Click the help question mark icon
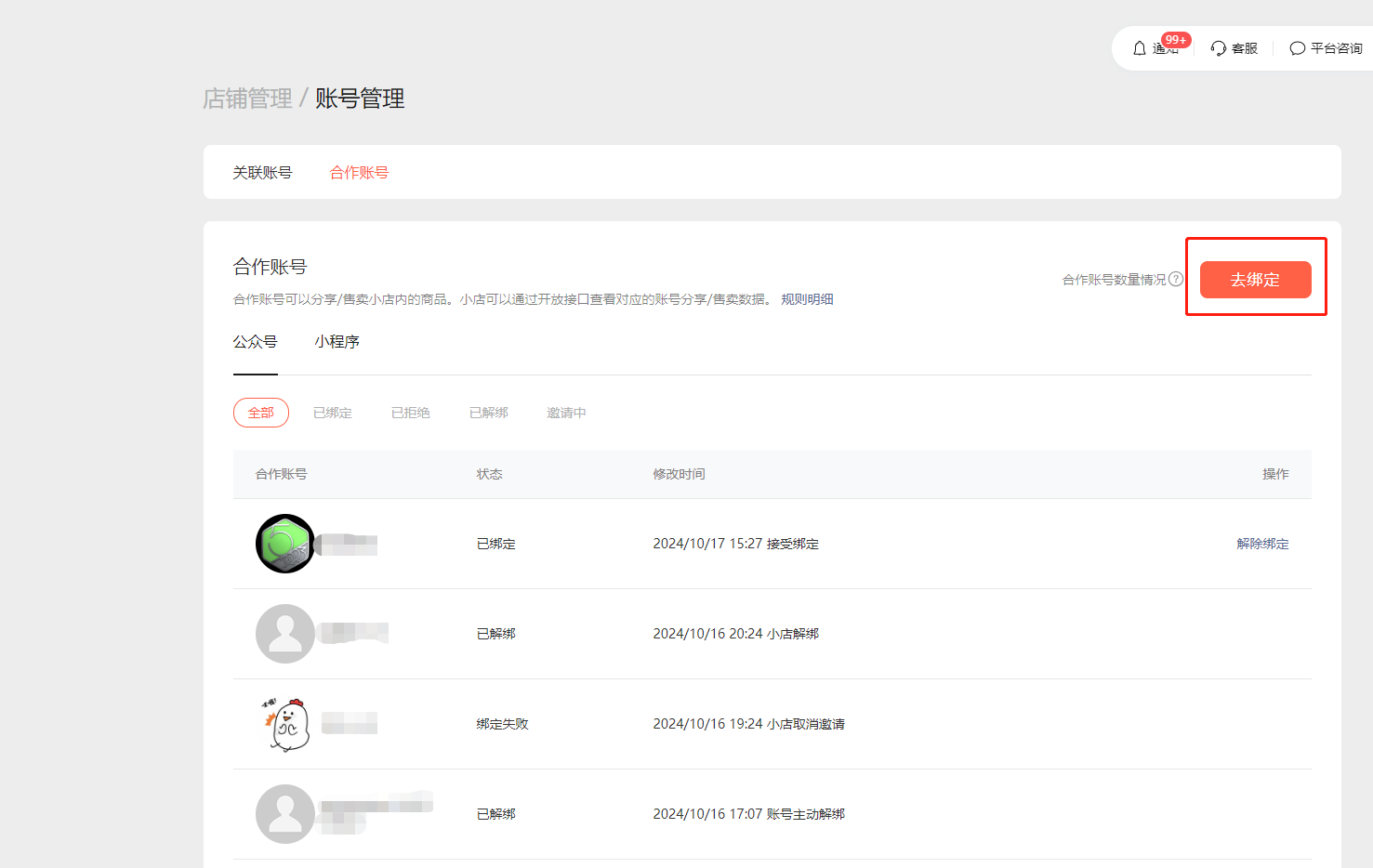The image size is (1373, 868). [x=1176, y=279]
